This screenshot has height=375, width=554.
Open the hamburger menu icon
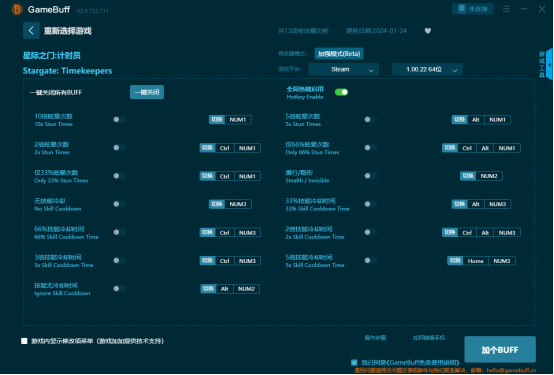pyautogui.click(x=506, y=9)
